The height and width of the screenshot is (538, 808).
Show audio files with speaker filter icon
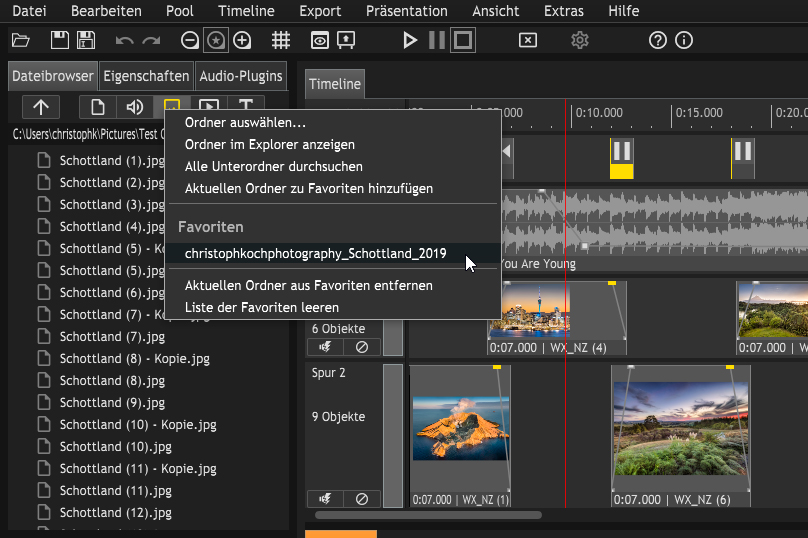click(x=133, y=107)
